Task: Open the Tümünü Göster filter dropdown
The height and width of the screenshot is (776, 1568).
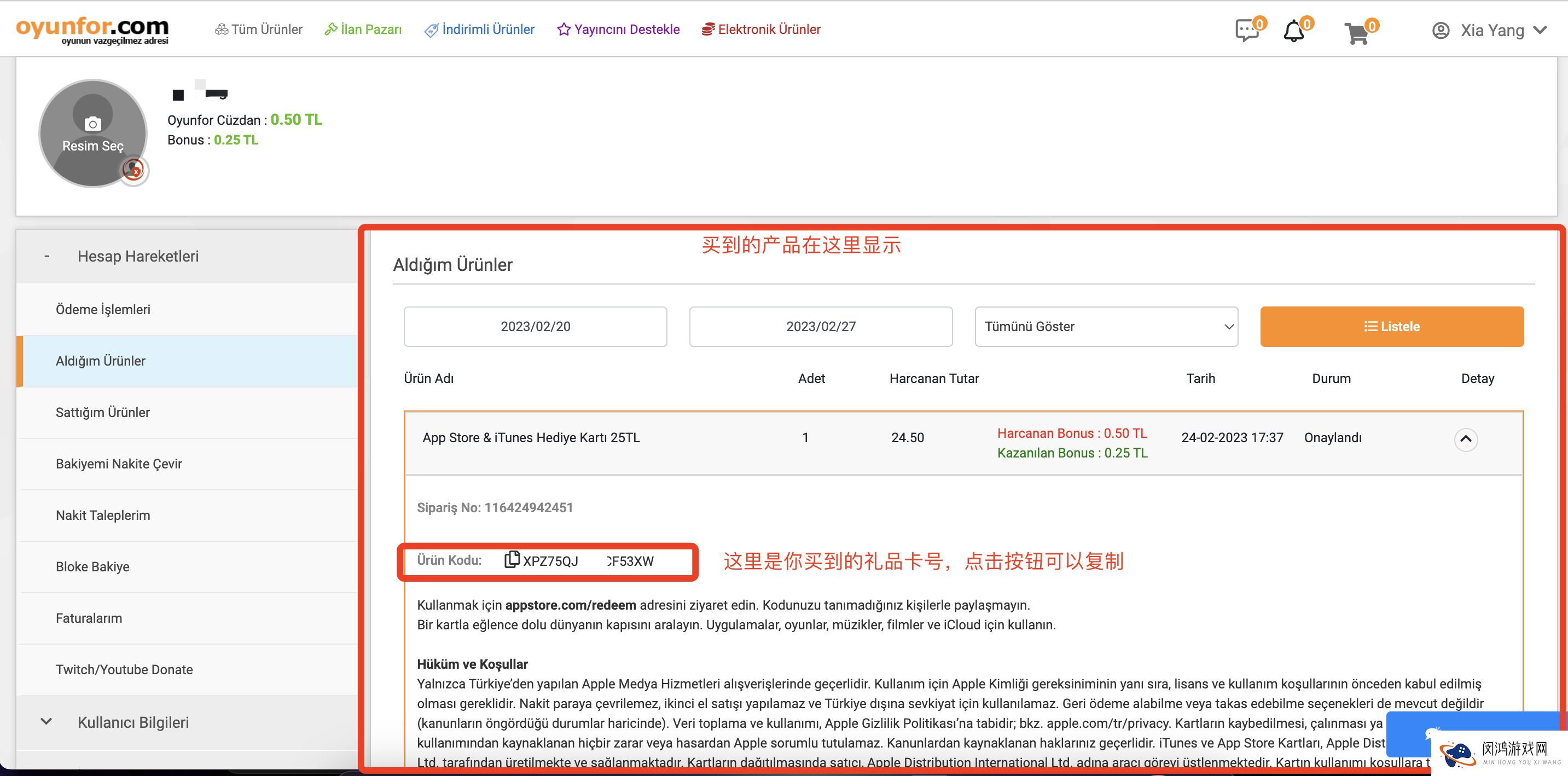Action: 1106,327
